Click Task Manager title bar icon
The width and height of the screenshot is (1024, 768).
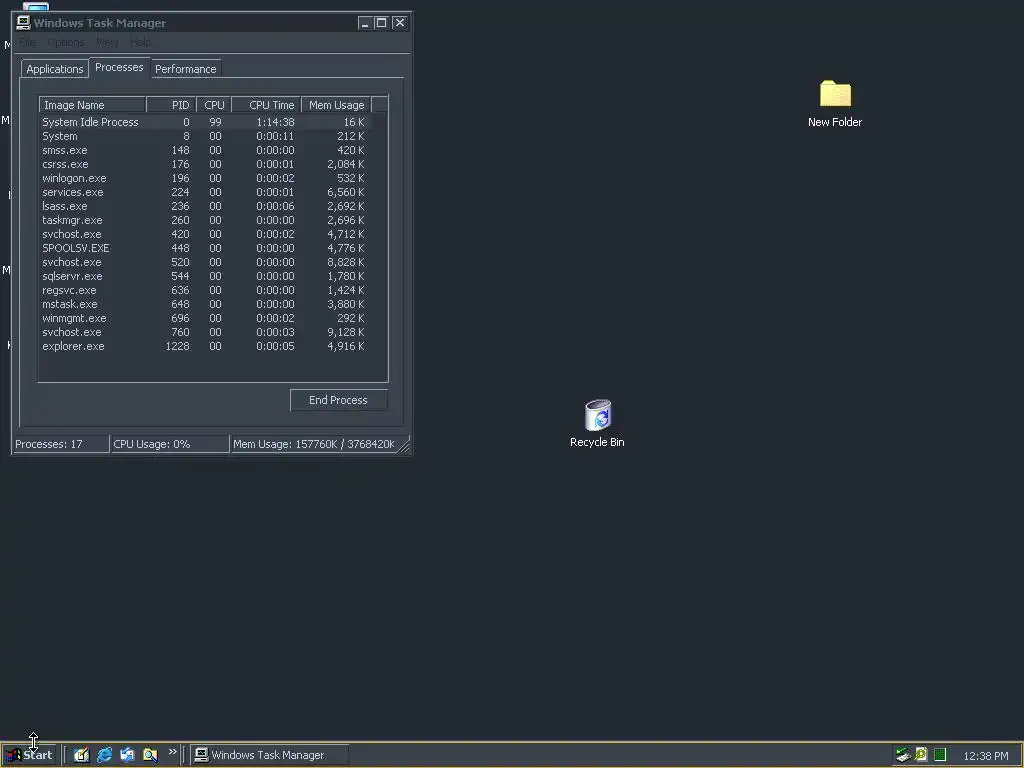[x=23, y=23]
